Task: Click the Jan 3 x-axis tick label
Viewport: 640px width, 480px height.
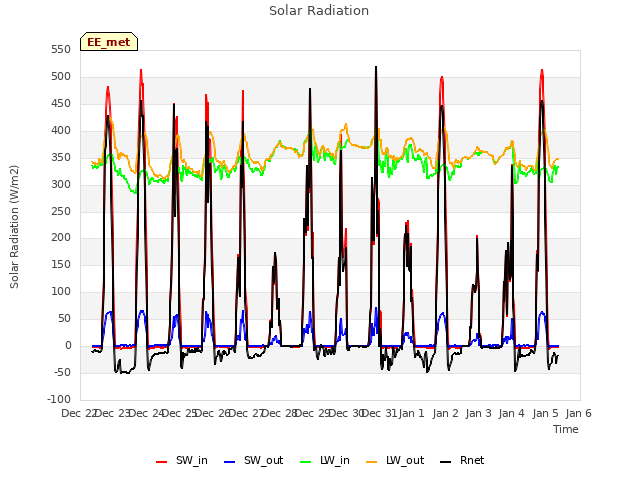Action: 478,413
